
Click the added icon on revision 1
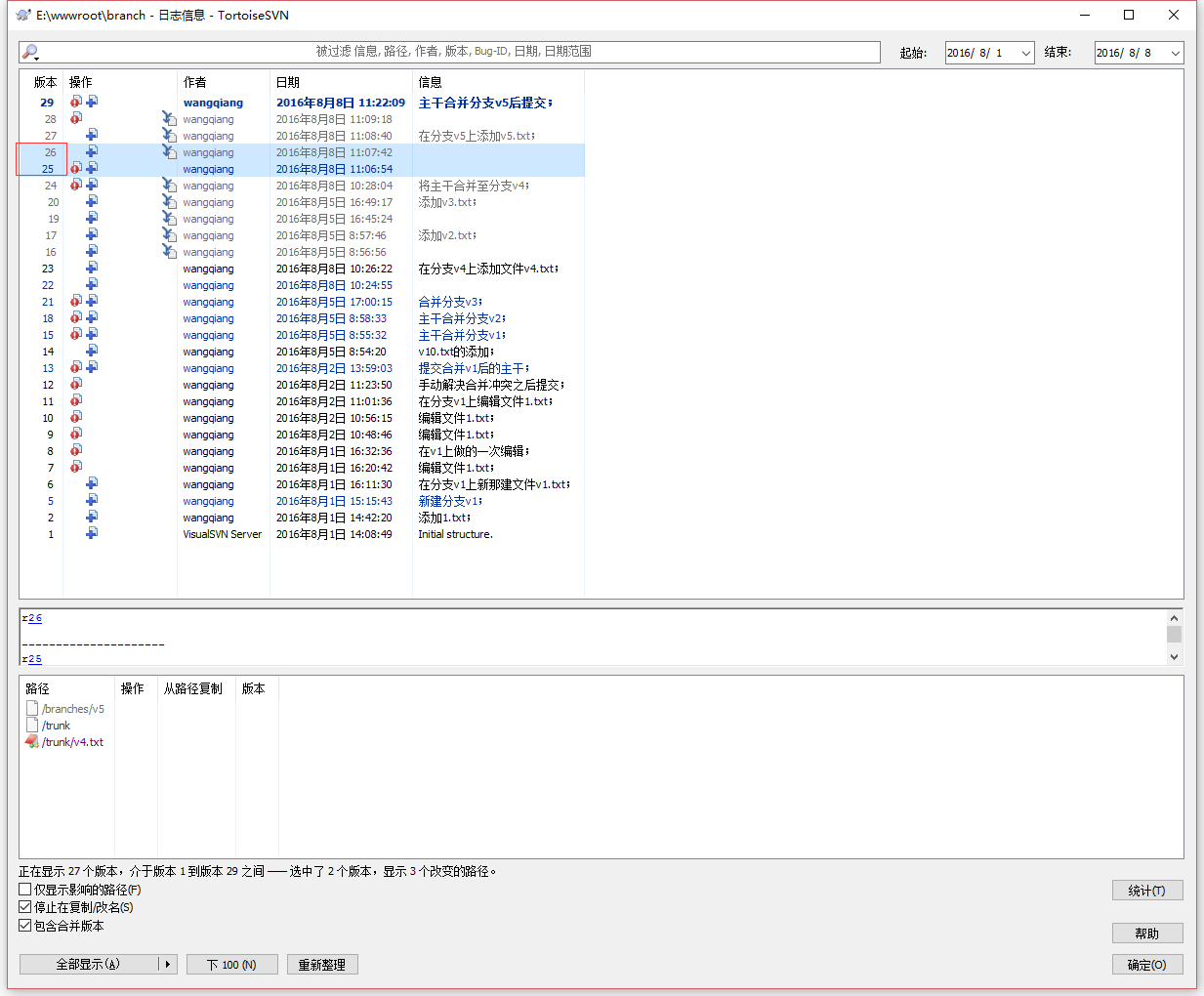click(92, 533)
